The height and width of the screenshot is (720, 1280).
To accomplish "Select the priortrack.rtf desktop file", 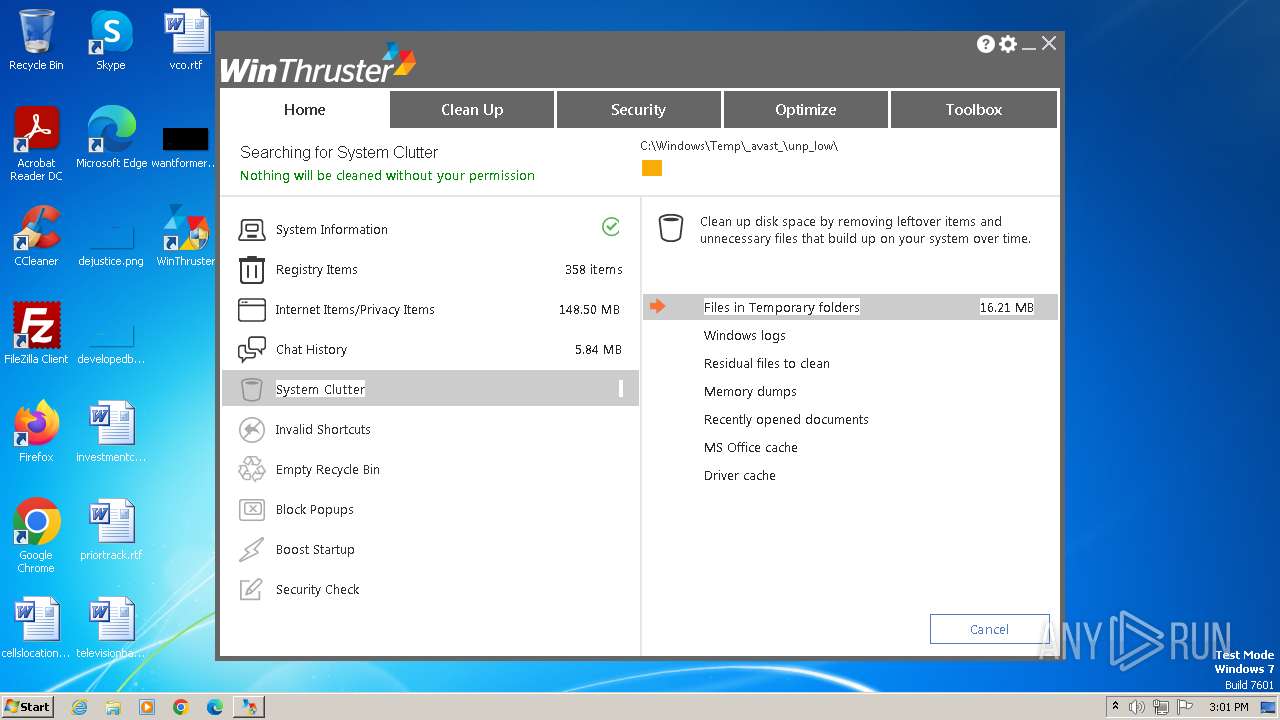I will pos(111,530).
